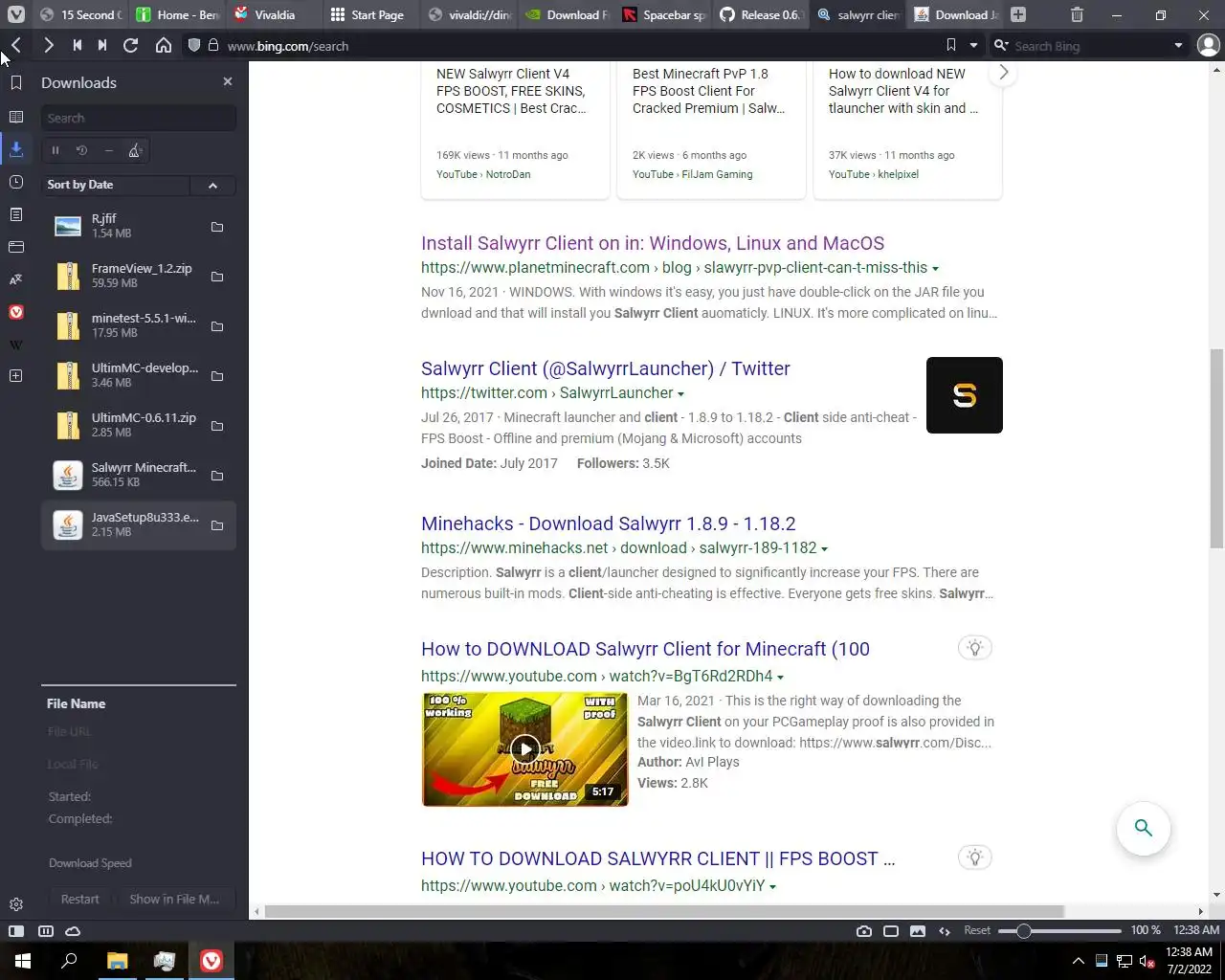Click the Search Bing field
This screenshot has height=980, width=1225.
tap(1089, 45)
